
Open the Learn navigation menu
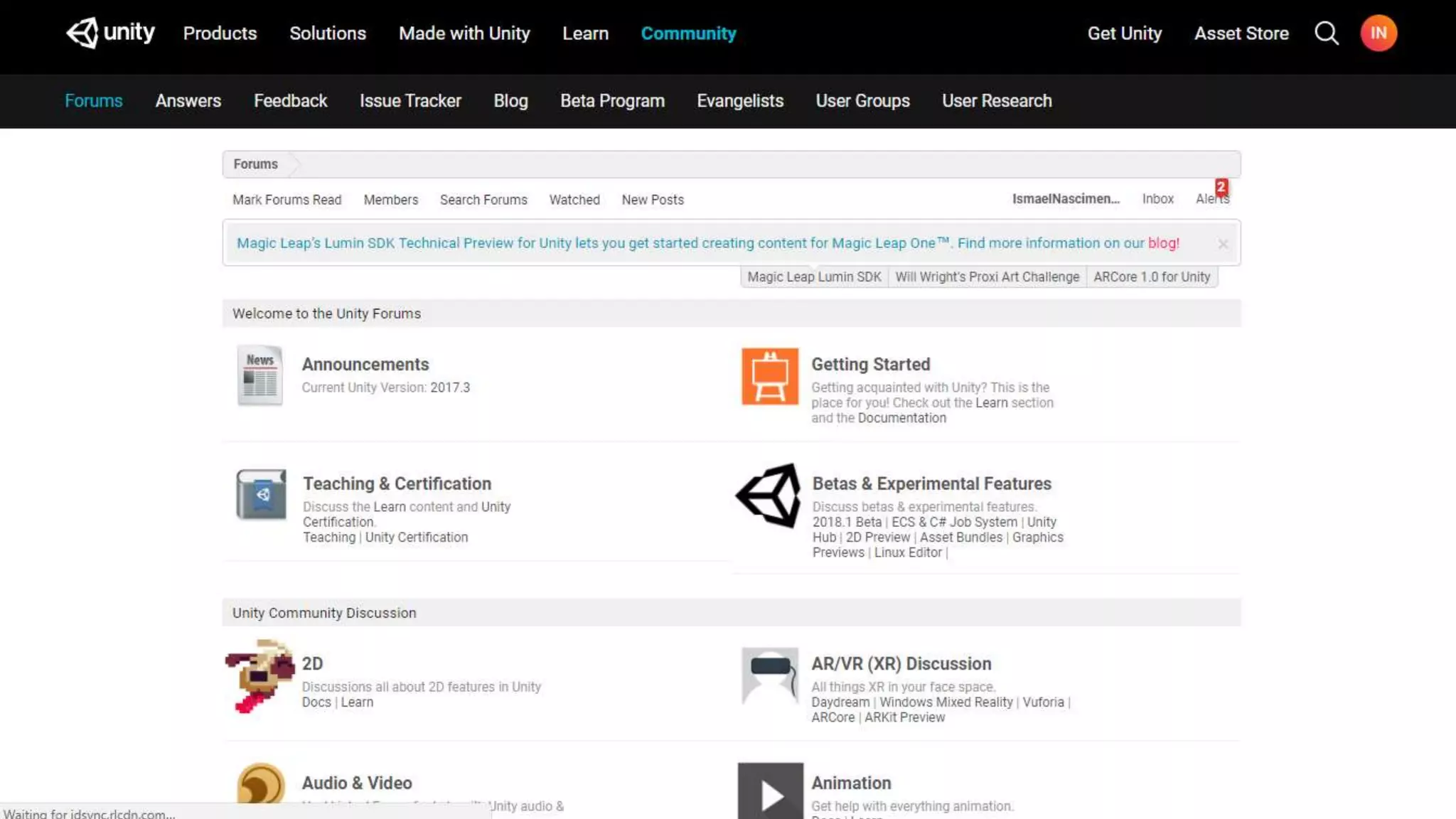click(585, 33)
